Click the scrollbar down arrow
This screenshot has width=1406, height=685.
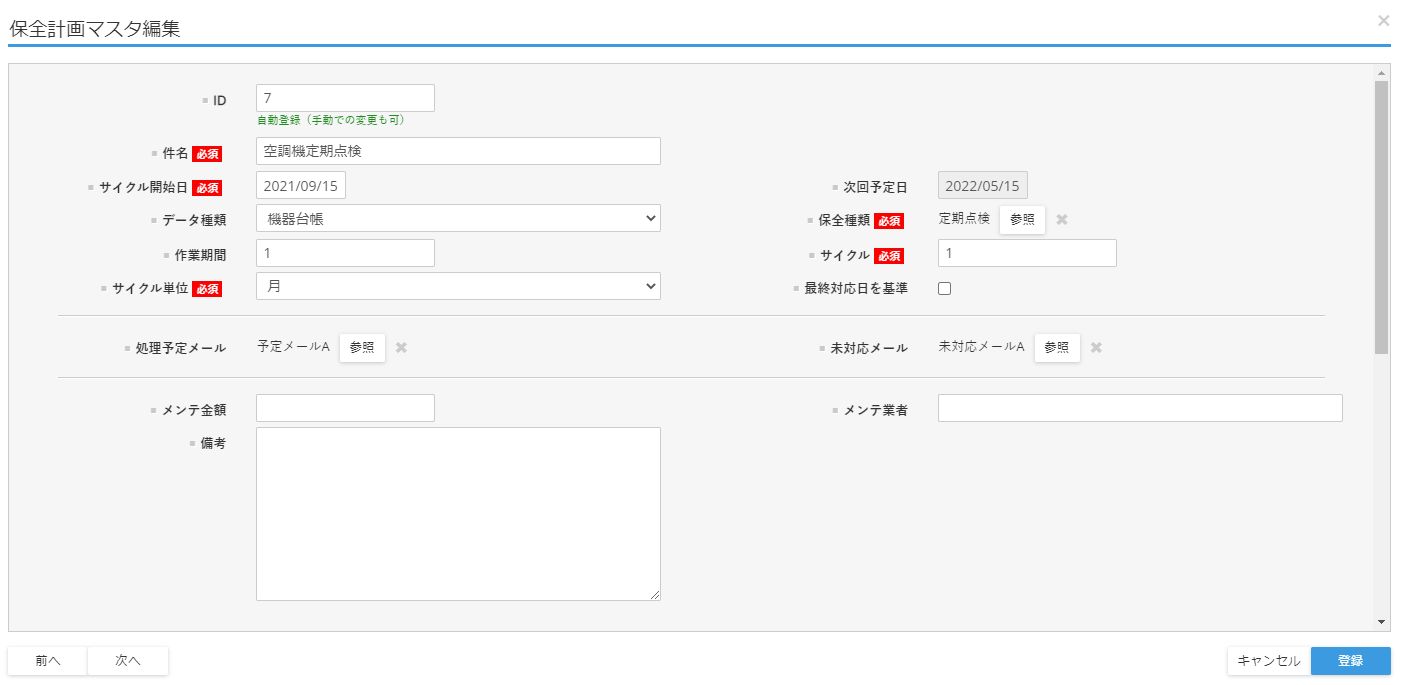tap(1382, 622)
